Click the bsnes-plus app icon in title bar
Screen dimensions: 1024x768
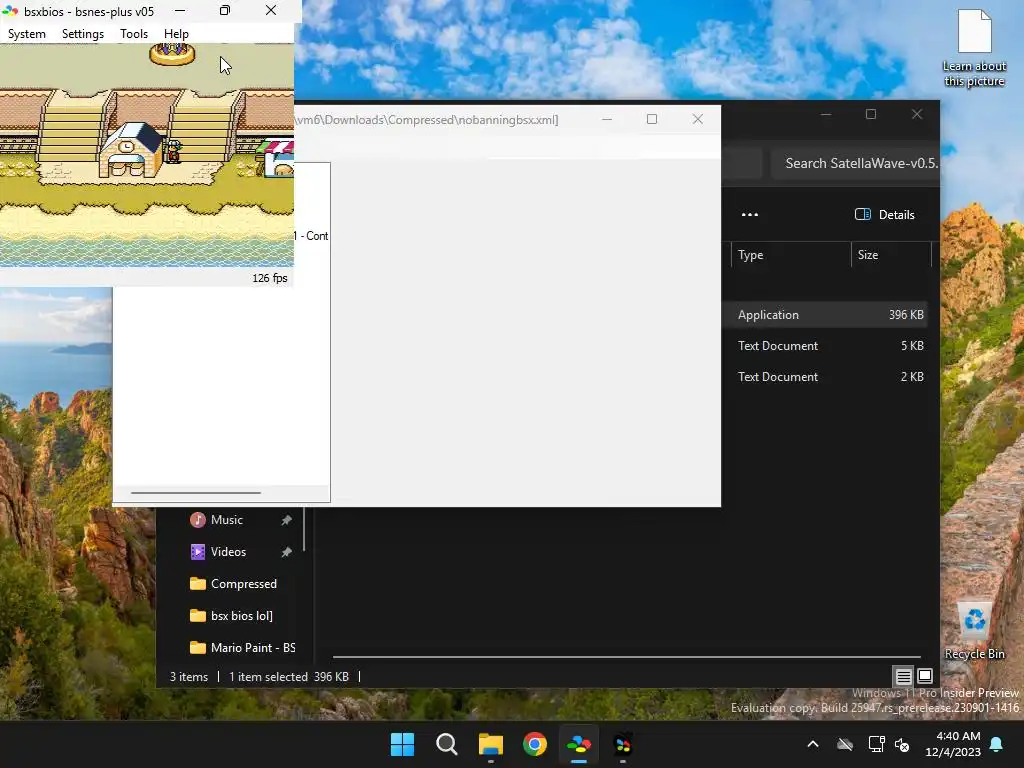[10, 11]
